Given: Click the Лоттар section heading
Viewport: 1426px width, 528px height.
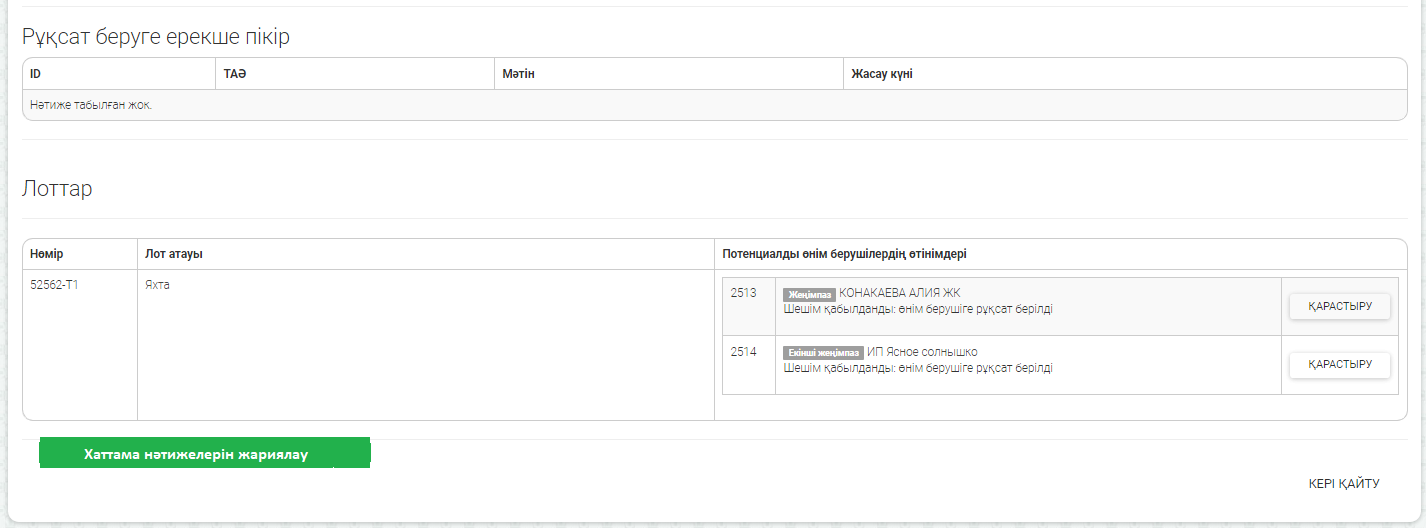Looking at the screenshot, I should [57, 189].
